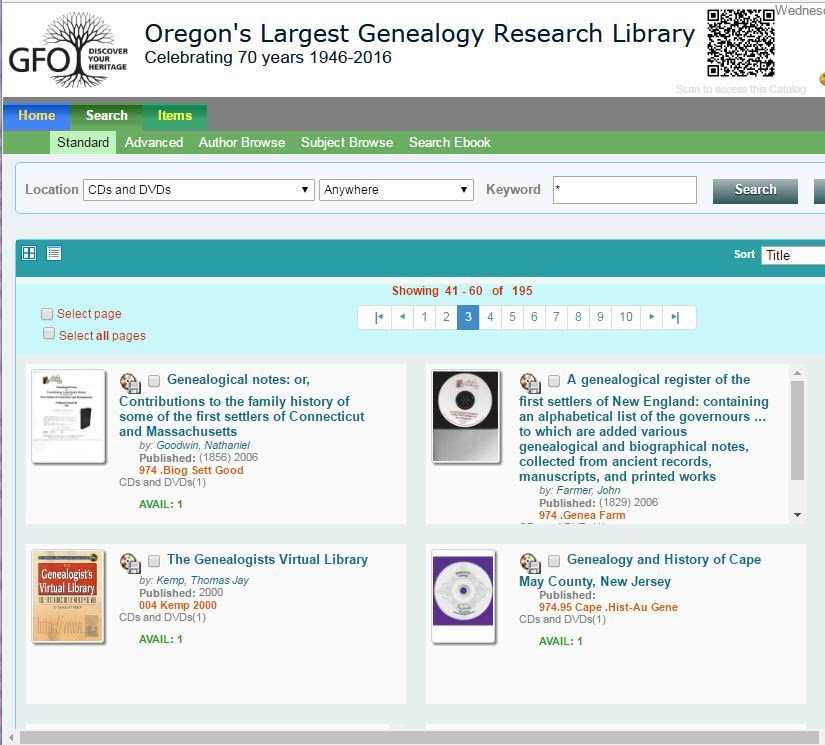
Task: Click media icon beside Genealogists Virtual Library
Action: point(130,563)
